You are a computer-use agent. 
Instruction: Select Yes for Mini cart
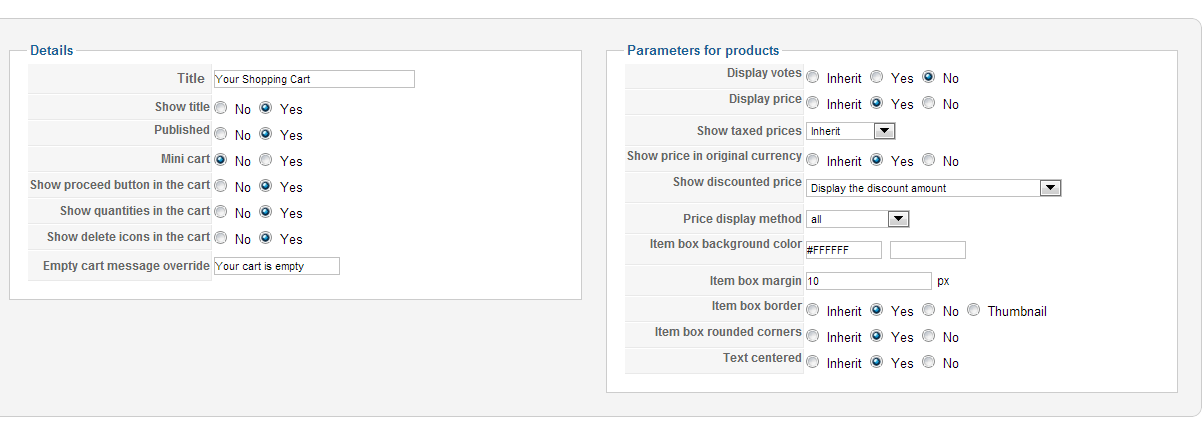click(265, 160)
